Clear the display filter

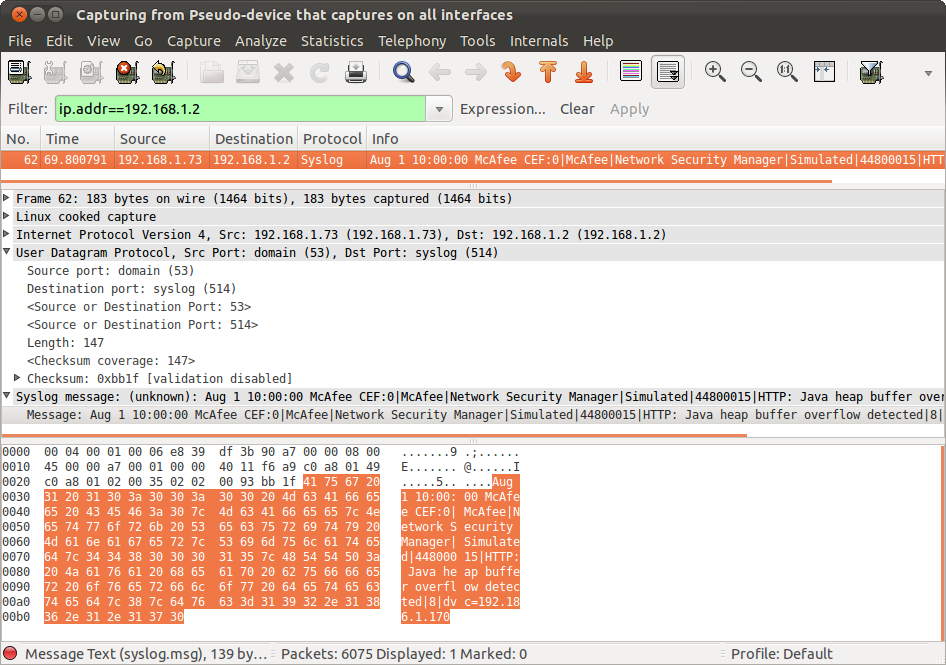(577, 109)
